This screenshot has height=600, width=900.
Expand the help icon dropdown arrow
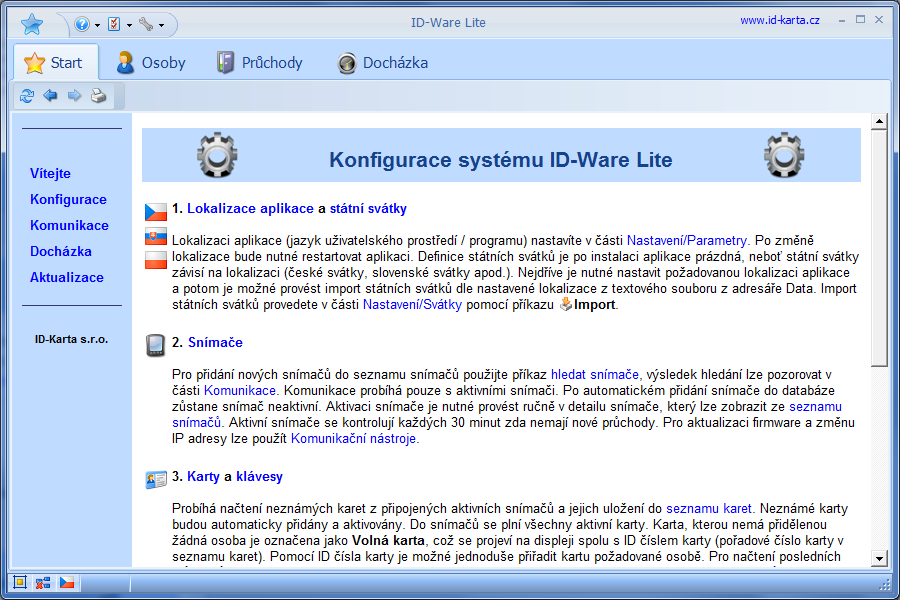(x=97, y=25)
